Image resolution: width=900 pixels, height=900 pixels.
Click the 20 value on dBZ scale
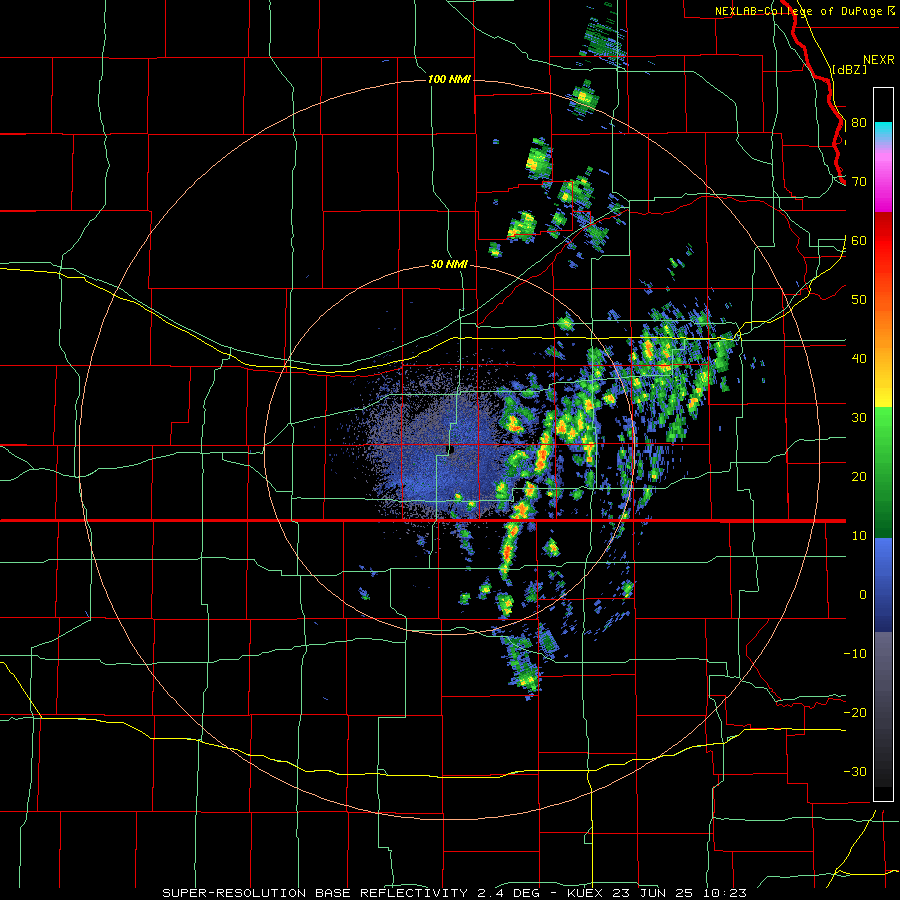859,477
